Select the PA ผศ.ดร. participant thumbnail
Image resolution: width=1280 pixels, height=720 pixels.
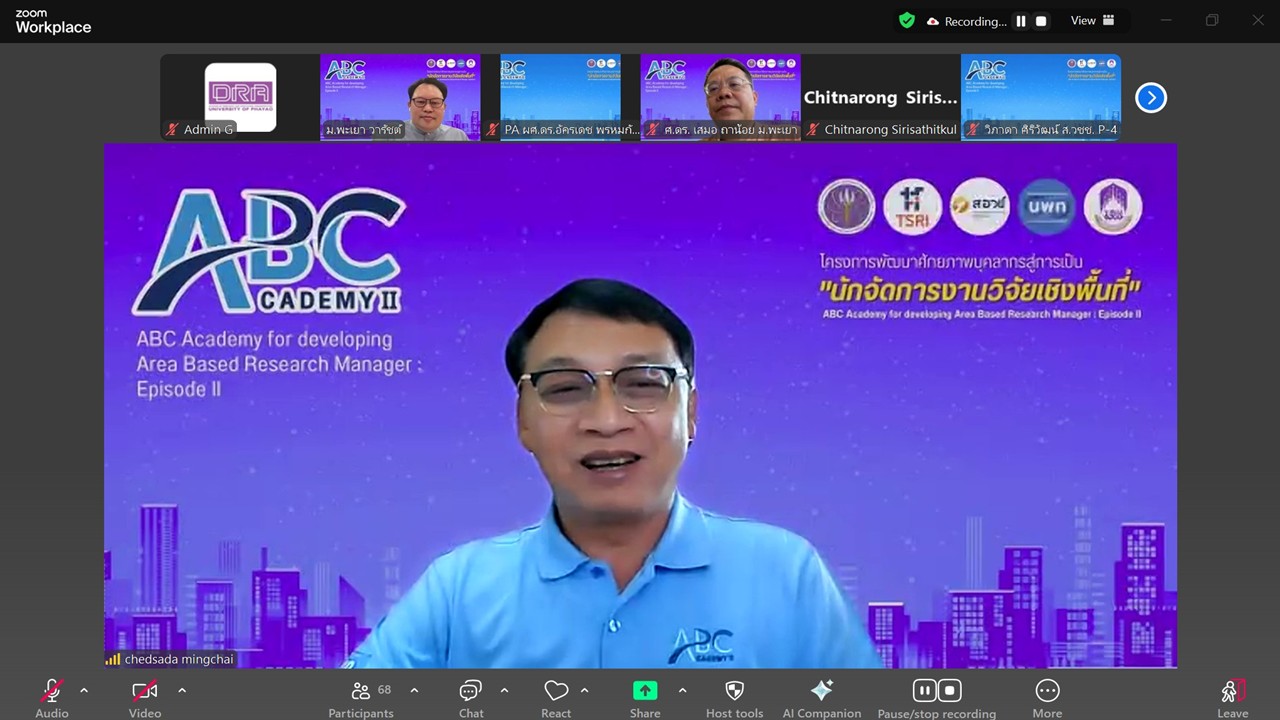point(560,97)
